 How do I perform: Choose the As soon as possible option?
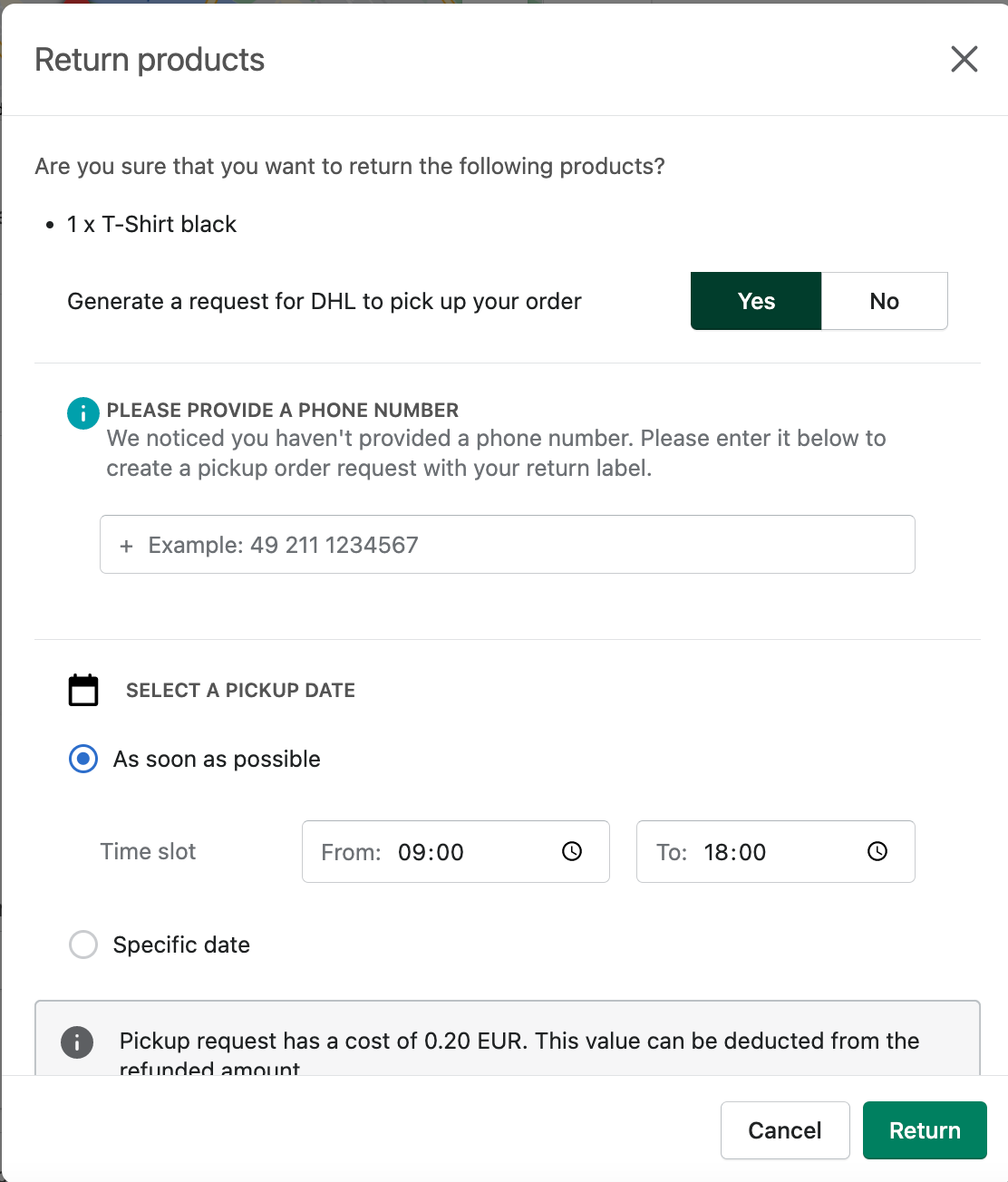(x=83, y=759)
